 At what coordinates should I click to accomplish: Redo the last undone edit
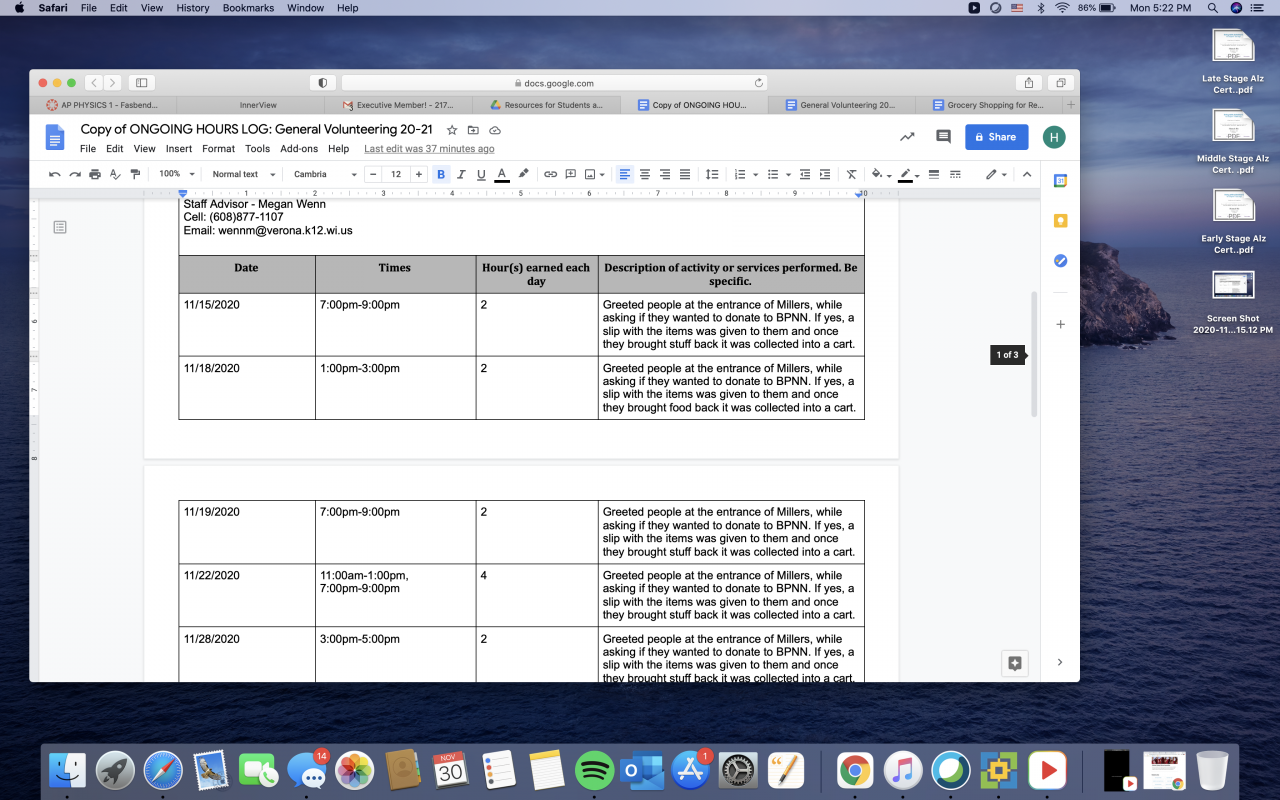pos(75,174)
